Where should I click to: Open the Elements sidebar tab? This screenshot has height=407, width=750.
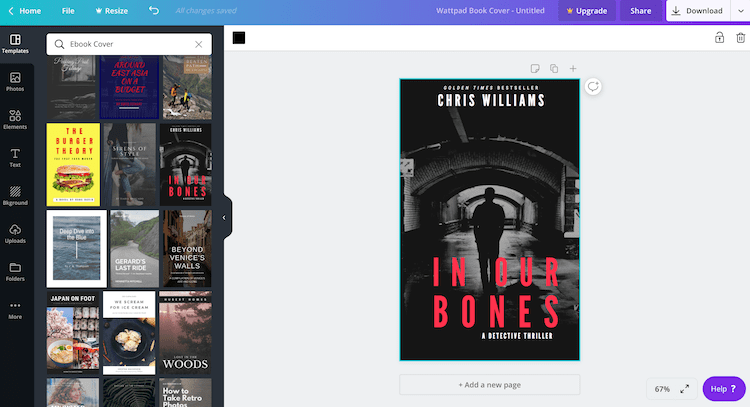[x=15, y=120]
